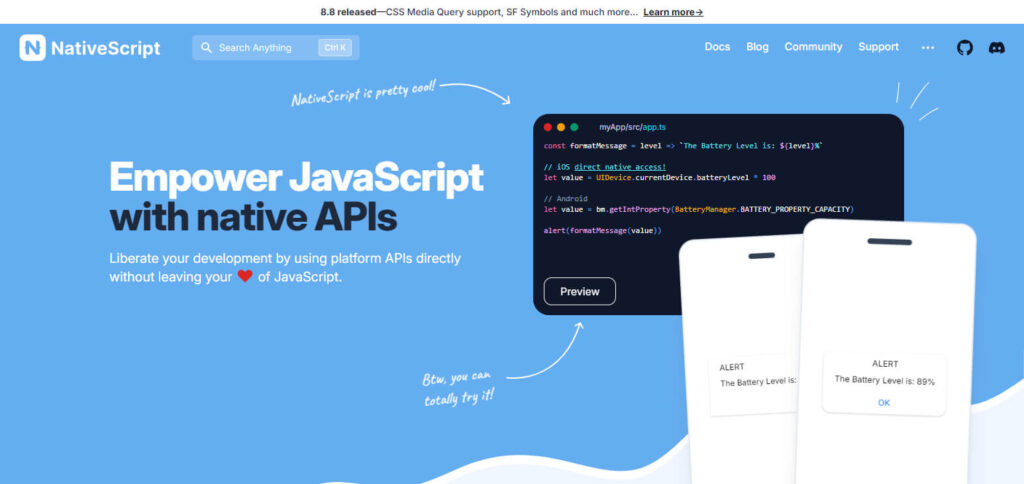The image size is (1024, 484).
Task: Click the '8.8 released' banner text
Action: coord(348,12)
